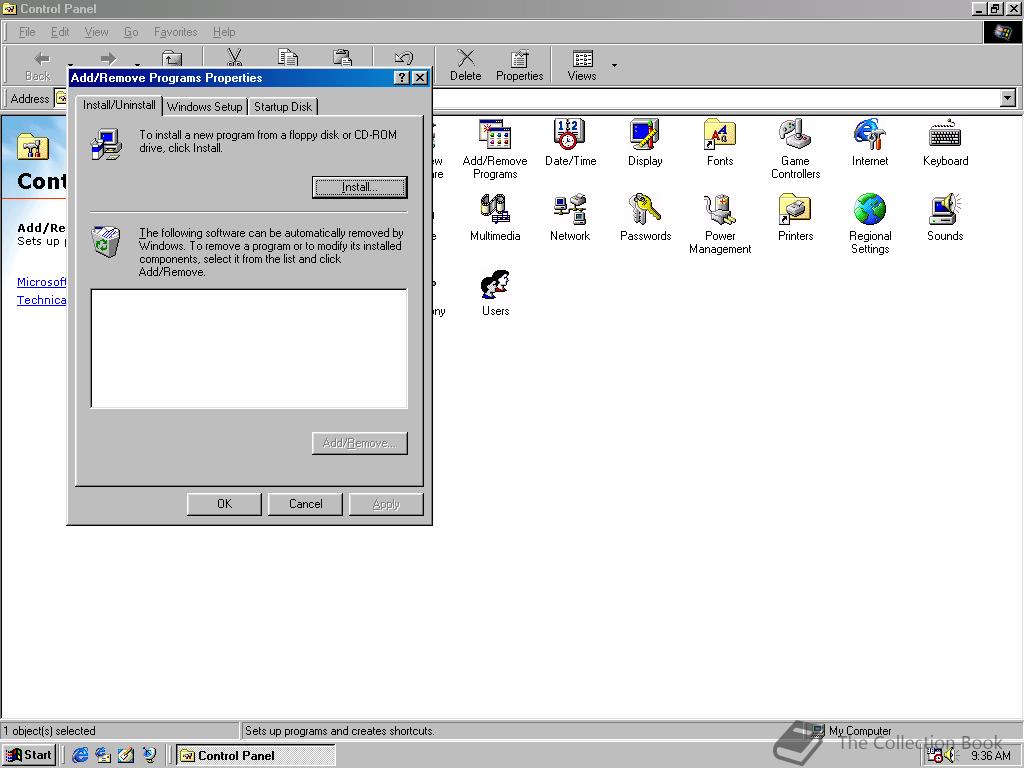Click the question mark help button in dialog title
The height and width of the screenshot is (768, 1024).
[x=402, y=78]
